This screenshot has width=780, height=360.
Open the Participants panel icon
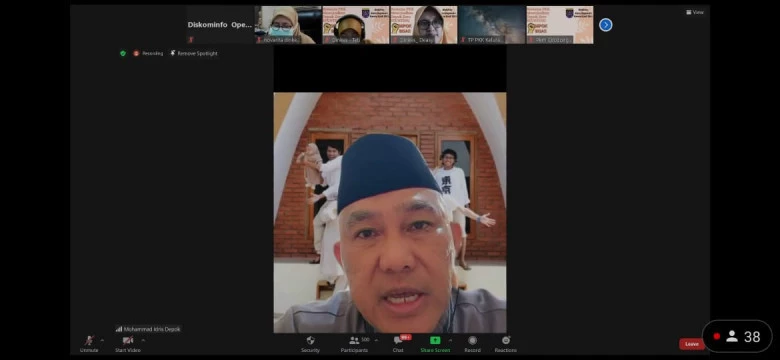pyautogui.click(x=354, y=341)
